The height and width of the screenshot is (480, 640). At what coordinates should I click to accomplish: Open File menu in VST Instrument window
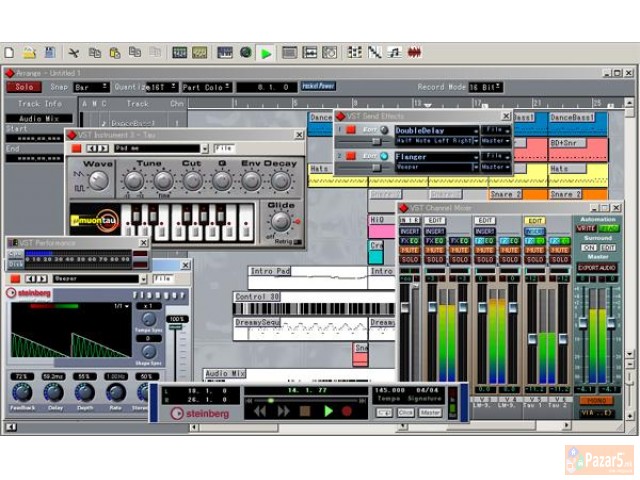(224, 149)
